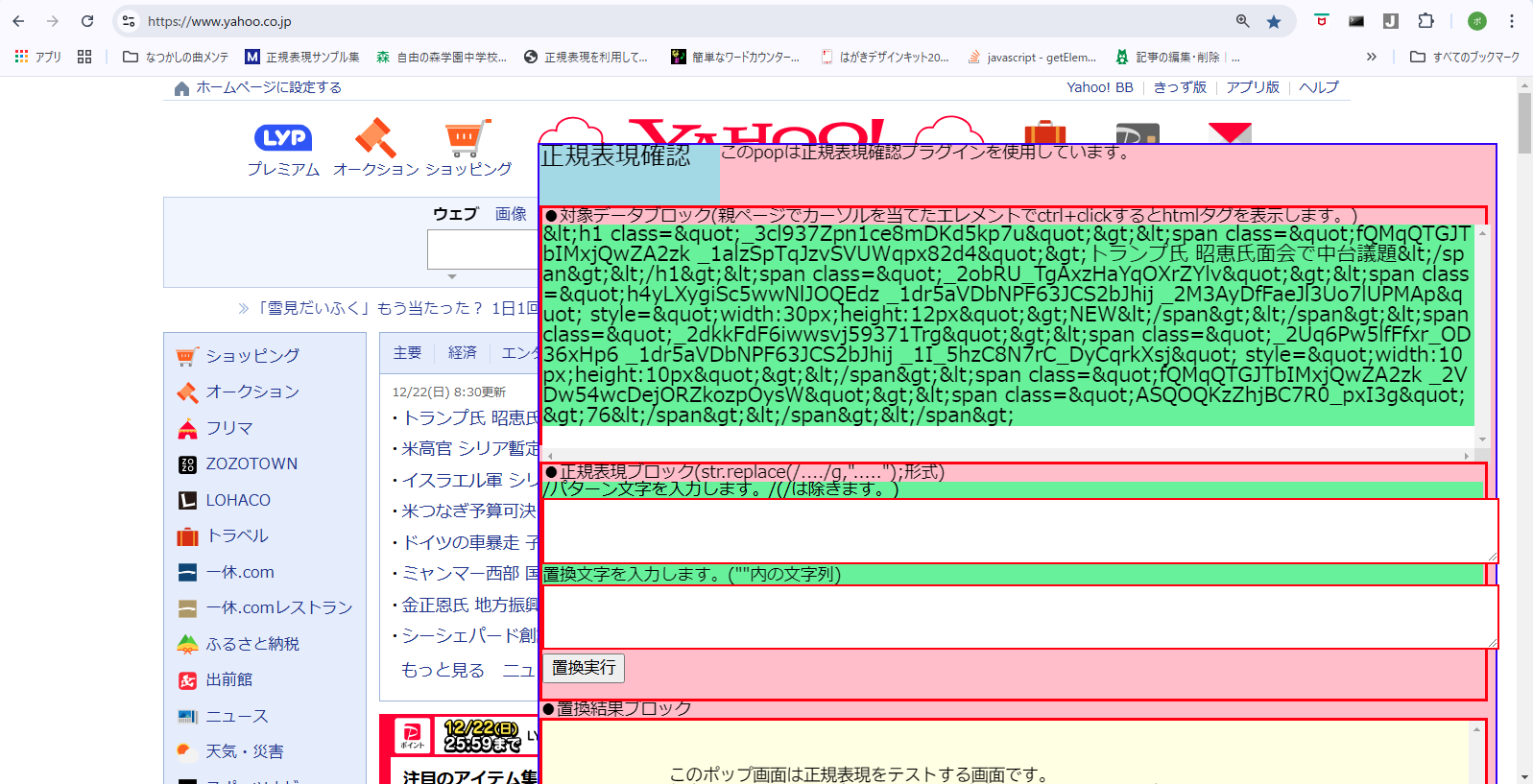This screenshot has width=1533, height=784.
Task: Open the 正規表現を利用して bookmark
Action: click(586, 57)
